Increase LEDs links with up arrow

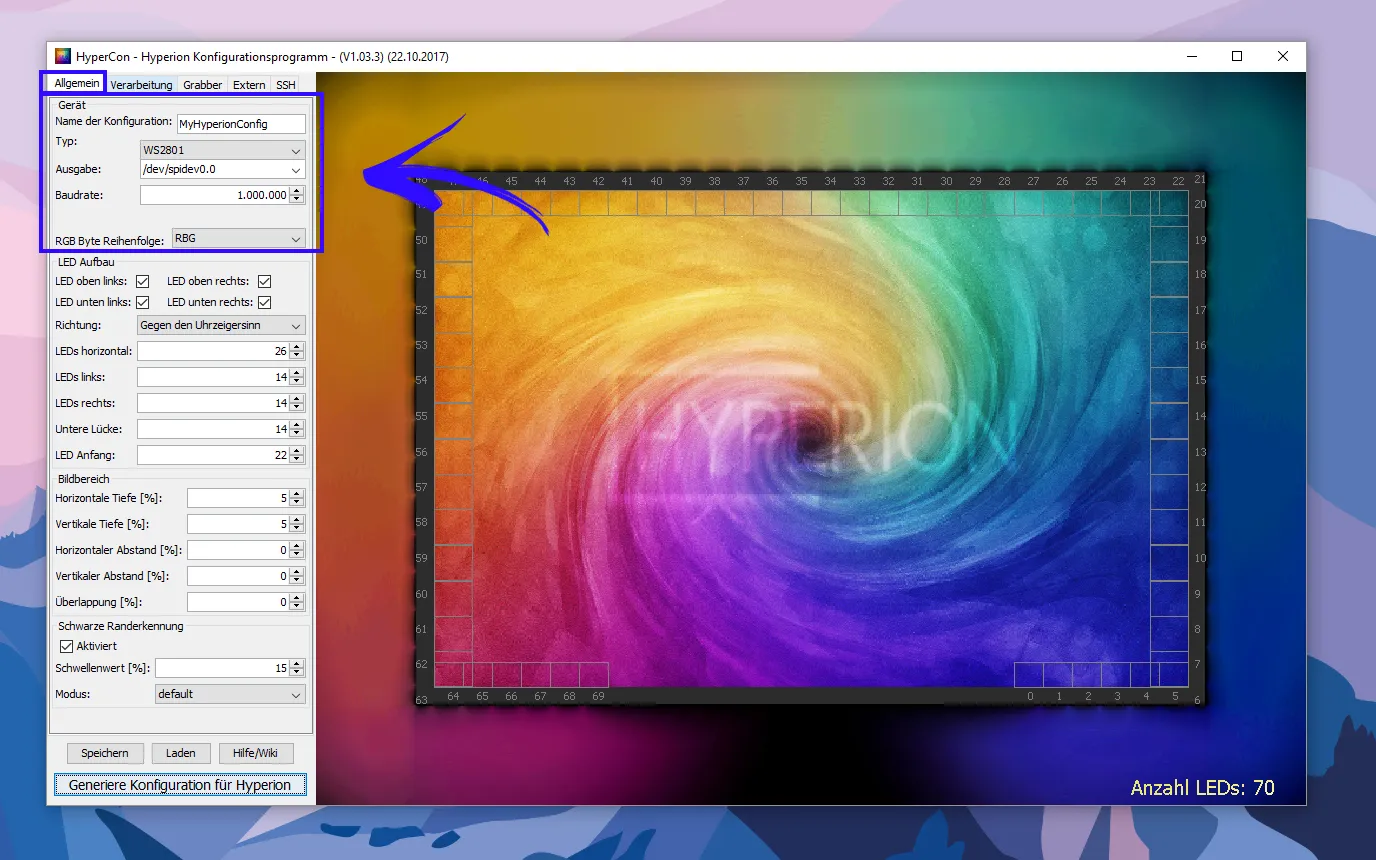[297, 373]
